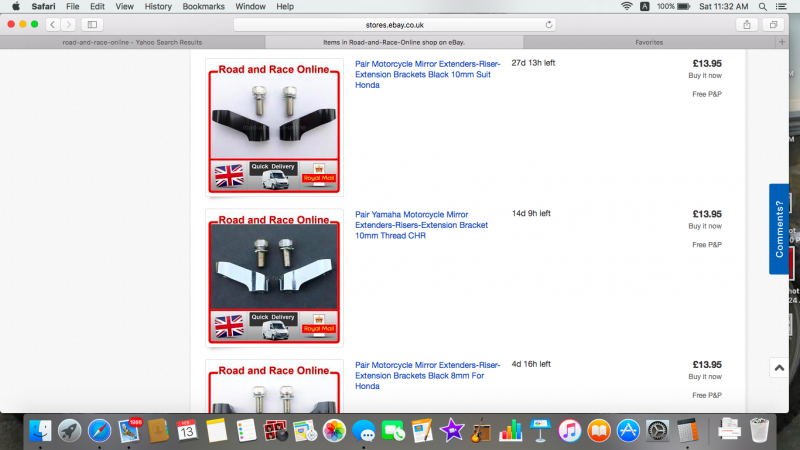View black mirror extenders product thumbnail
The width and height of the screenshot is (800, 450).
274,128
